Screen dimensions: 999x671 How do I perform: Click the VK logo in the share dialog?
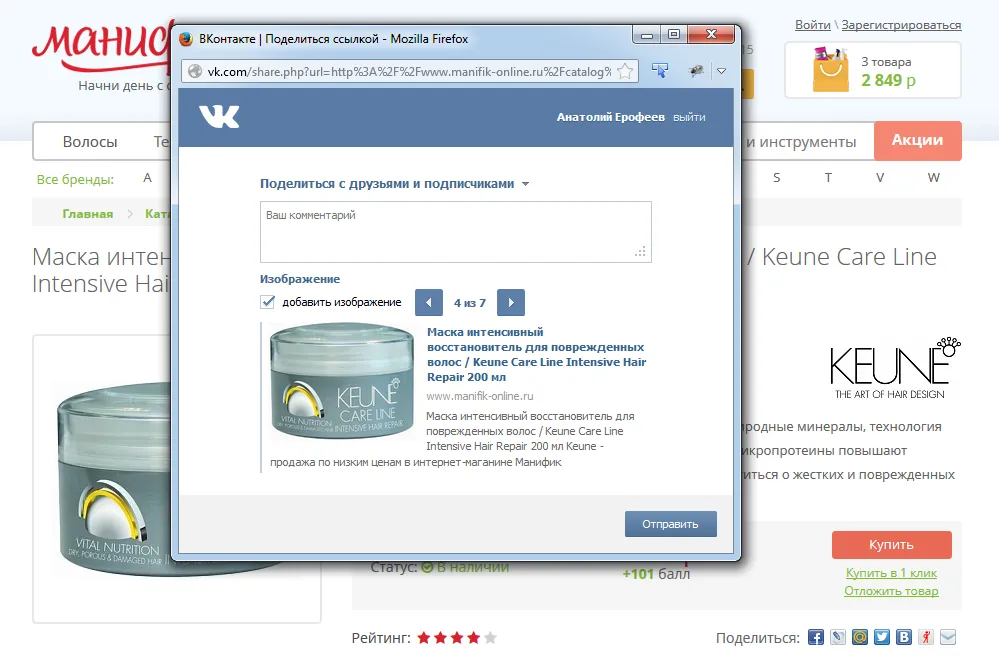coord(219,117)
